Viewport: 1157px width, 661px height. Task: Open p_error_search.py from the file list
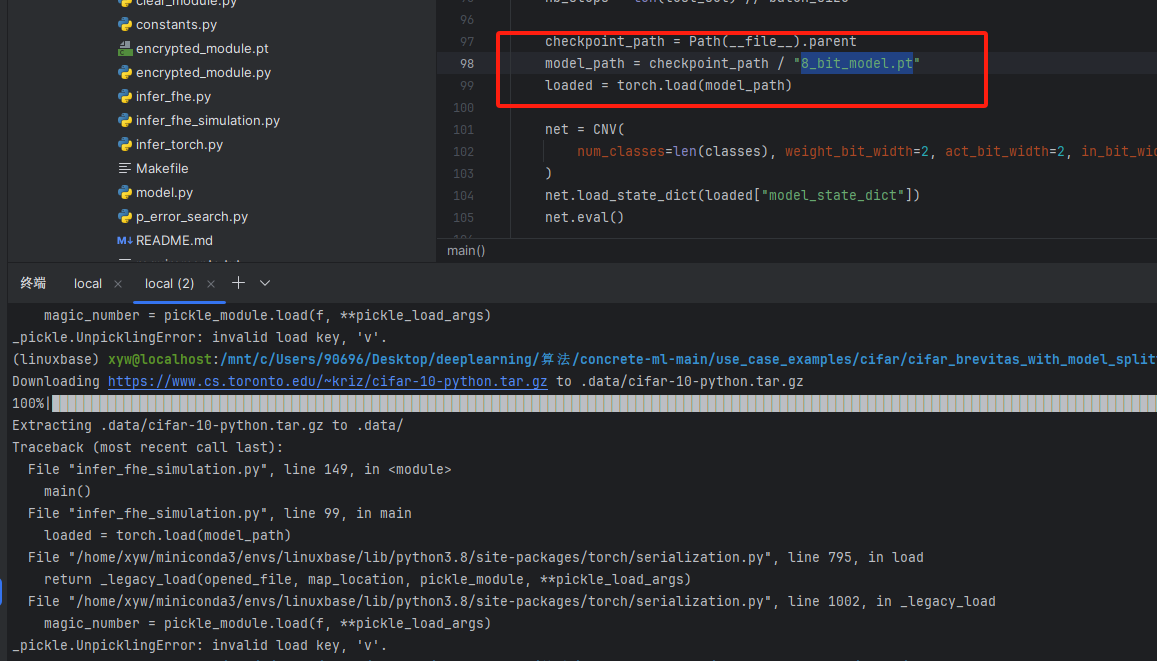point(191,216)
